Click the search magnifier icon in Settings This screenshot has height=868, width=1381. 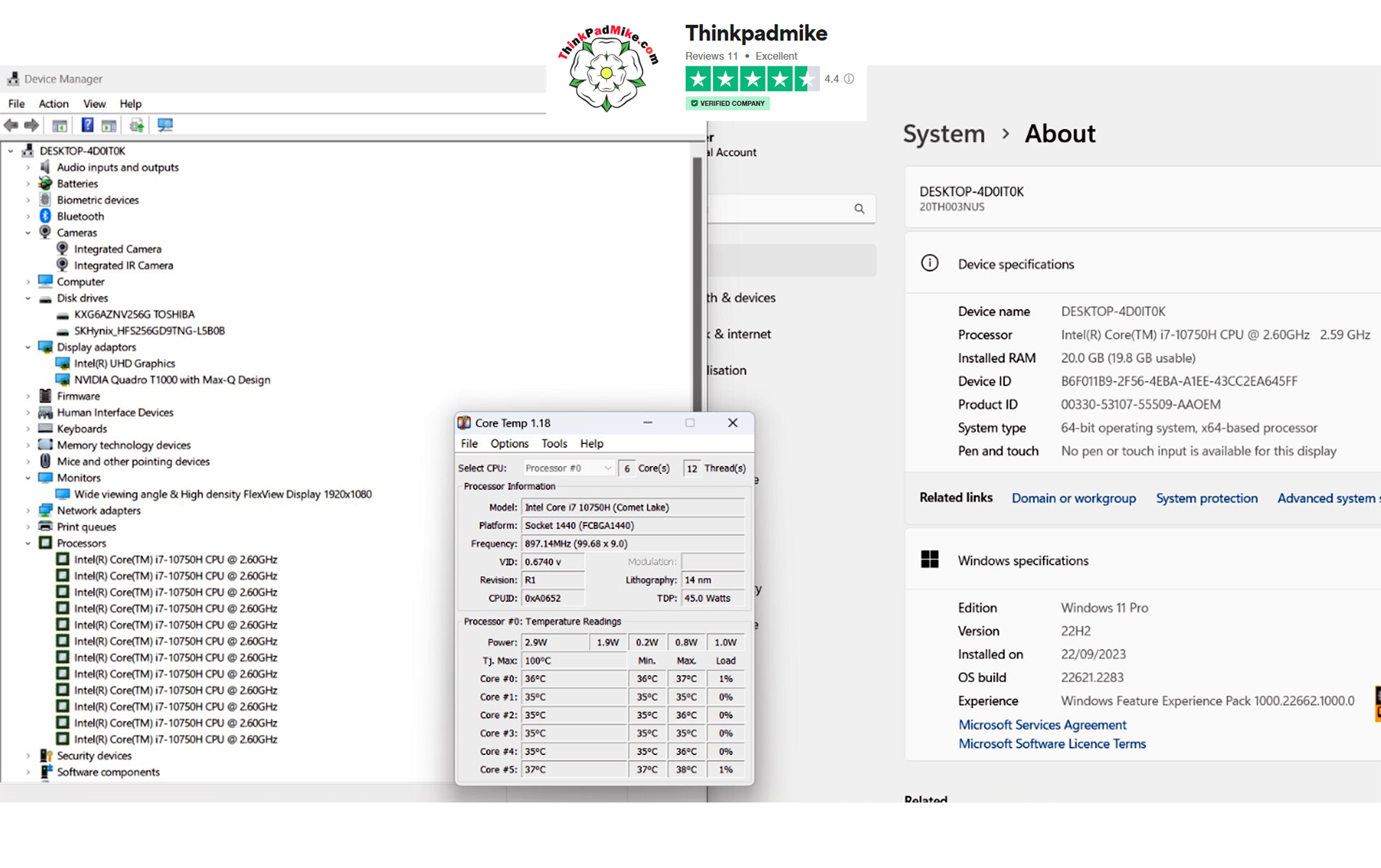coord(859,209)
